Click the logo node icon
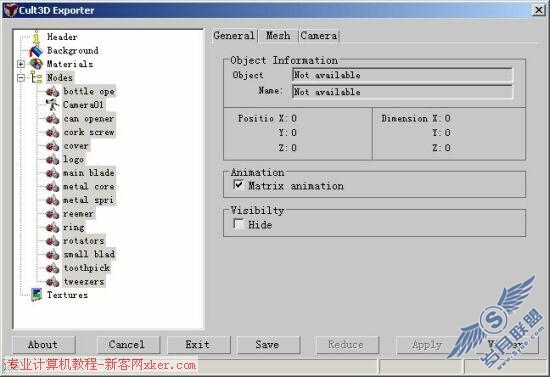The image size is (550, 377). point(52,160)
